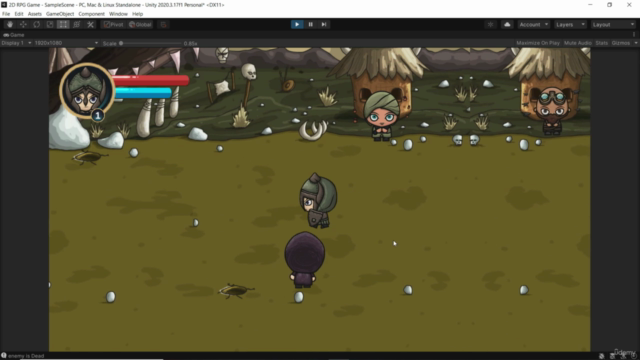
Task: Click the red health bar
Action: pyautogui.click(x=151, y=80)
